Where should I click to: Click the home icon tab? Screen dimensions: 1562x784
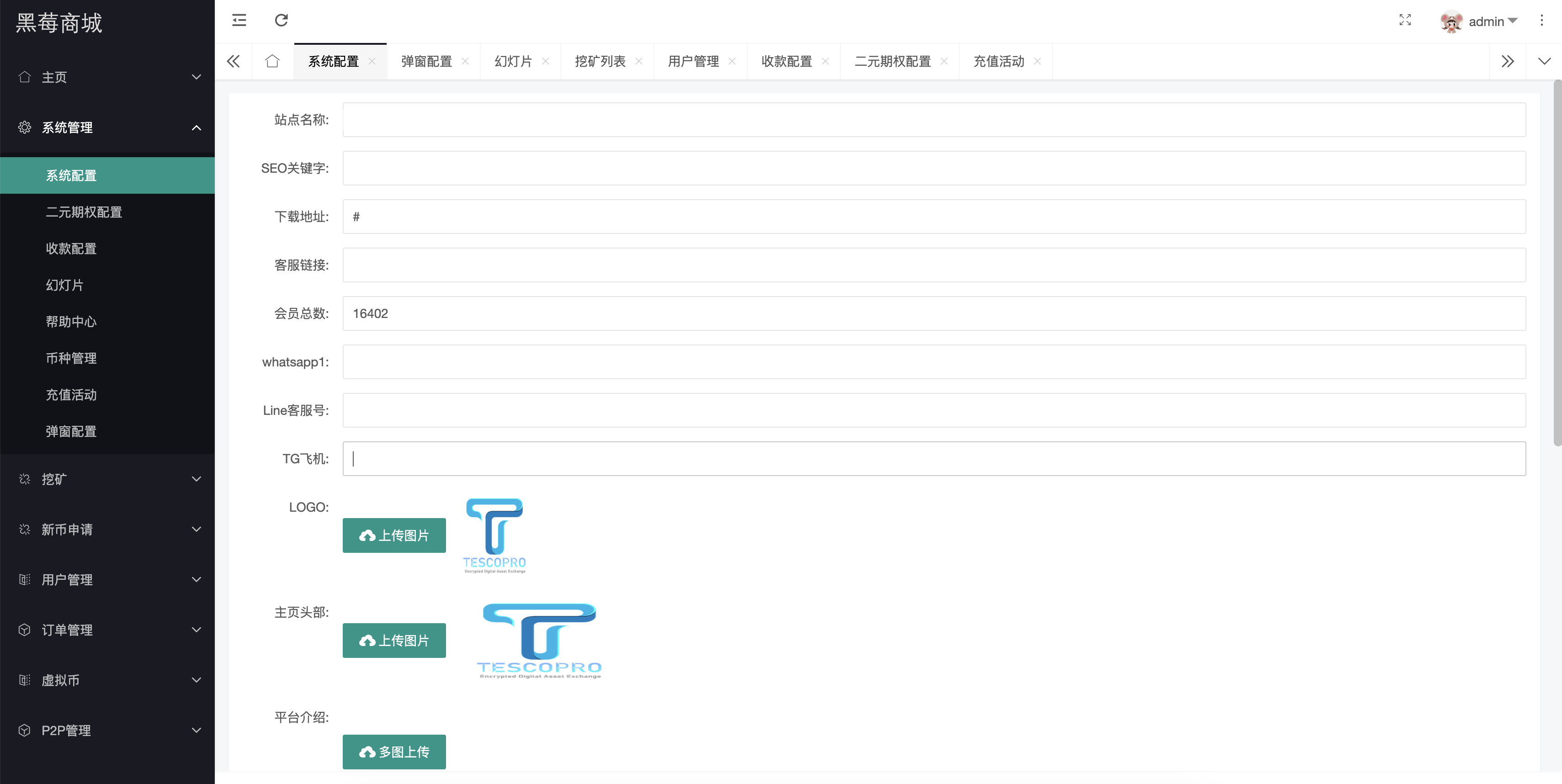coord(271,61)
